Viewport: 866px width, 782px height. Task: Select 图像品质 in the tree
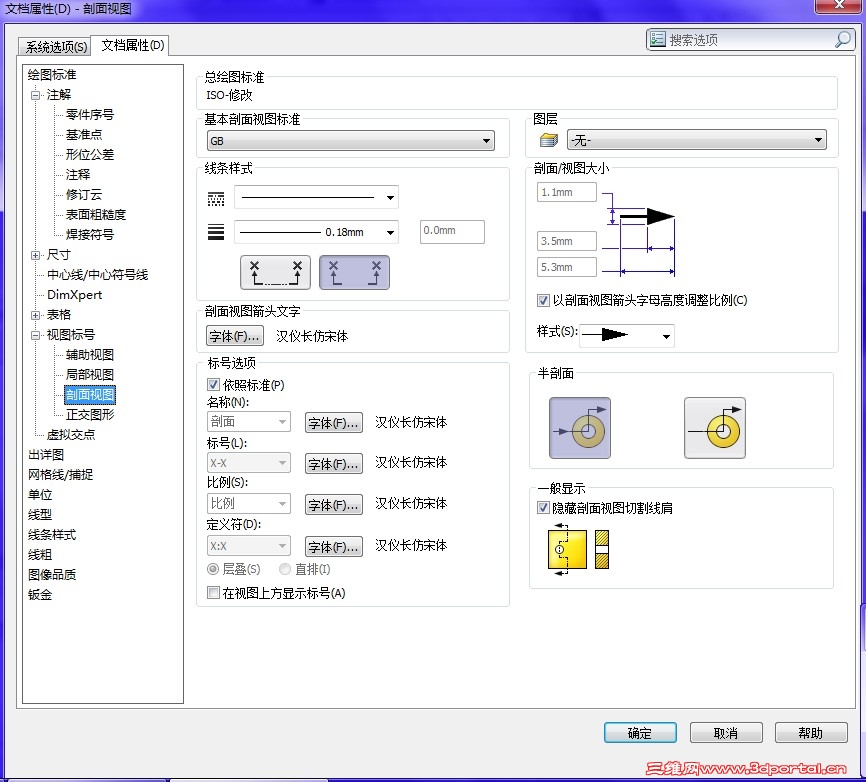tap(52, 575)
